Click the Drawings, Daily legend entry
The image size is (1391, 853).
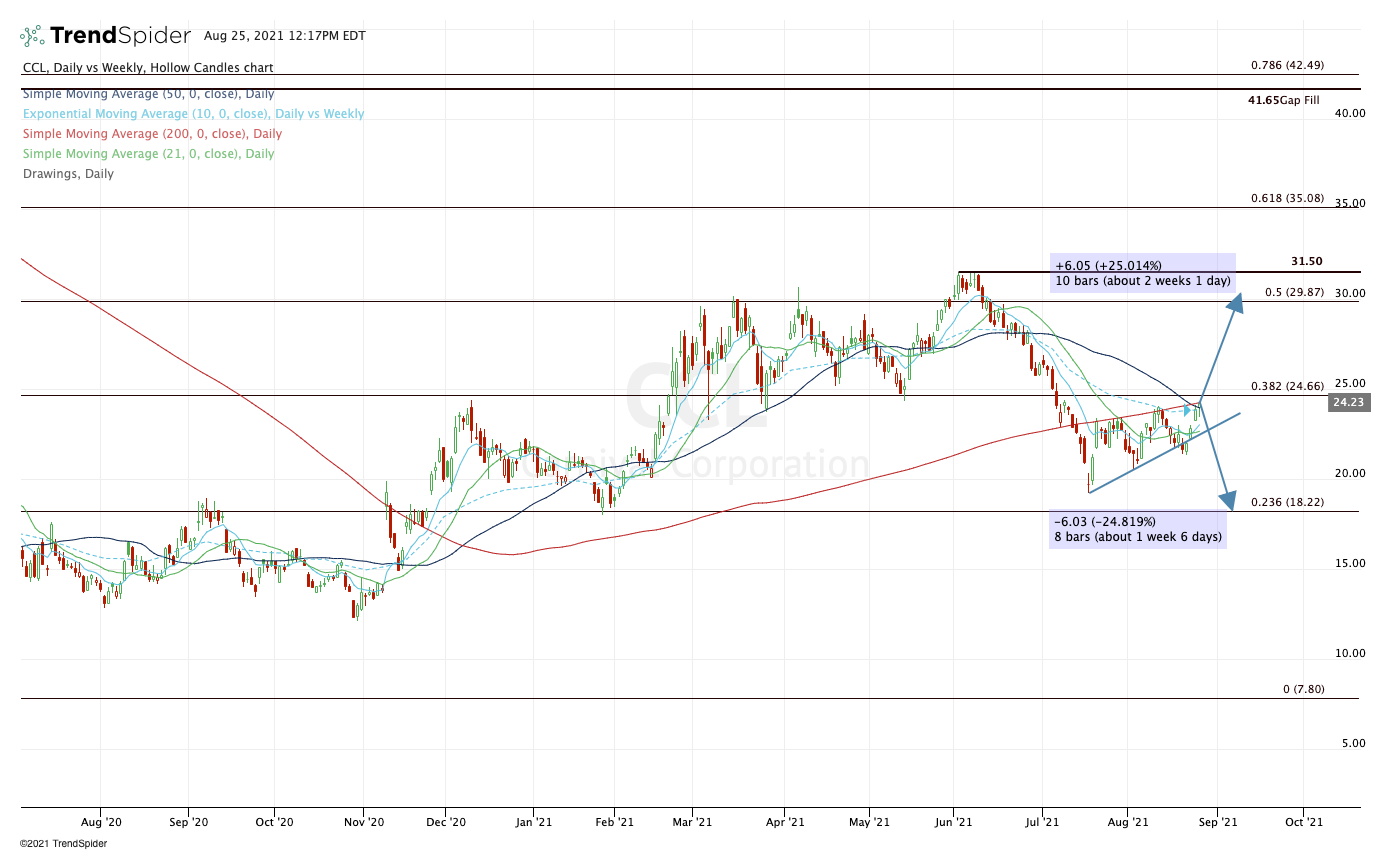68,173
